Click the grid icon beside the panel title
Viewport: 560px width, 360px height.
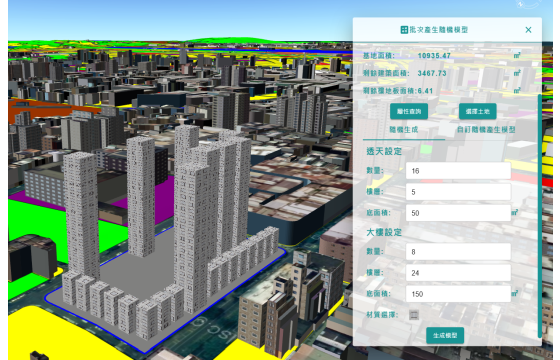tap(404, 30)
